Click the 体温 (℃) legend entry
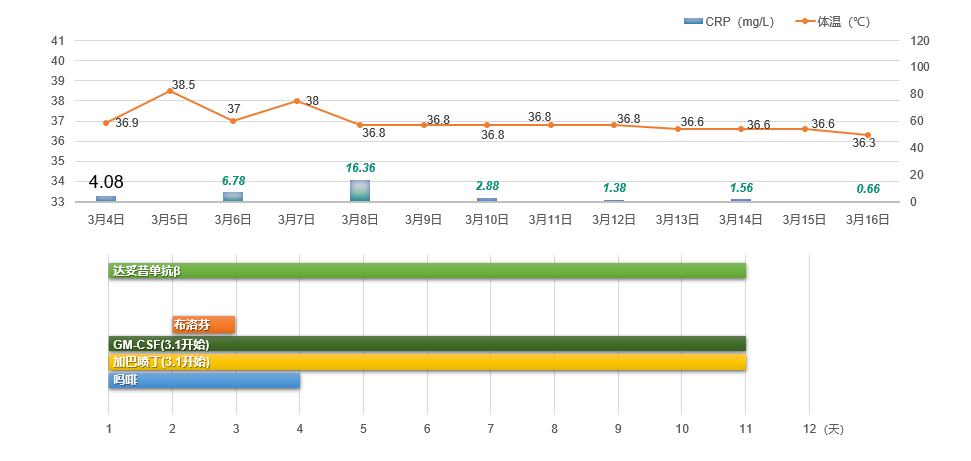This screenshot has height=461, width=971. [x=832, y=22]
